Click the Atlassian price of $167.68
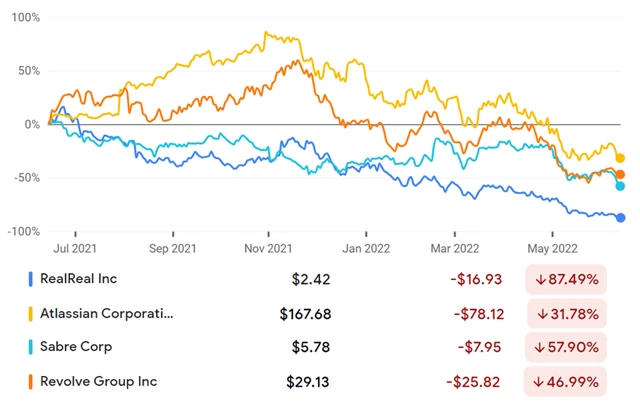Screen dimensions: 640x406 tap(307, 314)
